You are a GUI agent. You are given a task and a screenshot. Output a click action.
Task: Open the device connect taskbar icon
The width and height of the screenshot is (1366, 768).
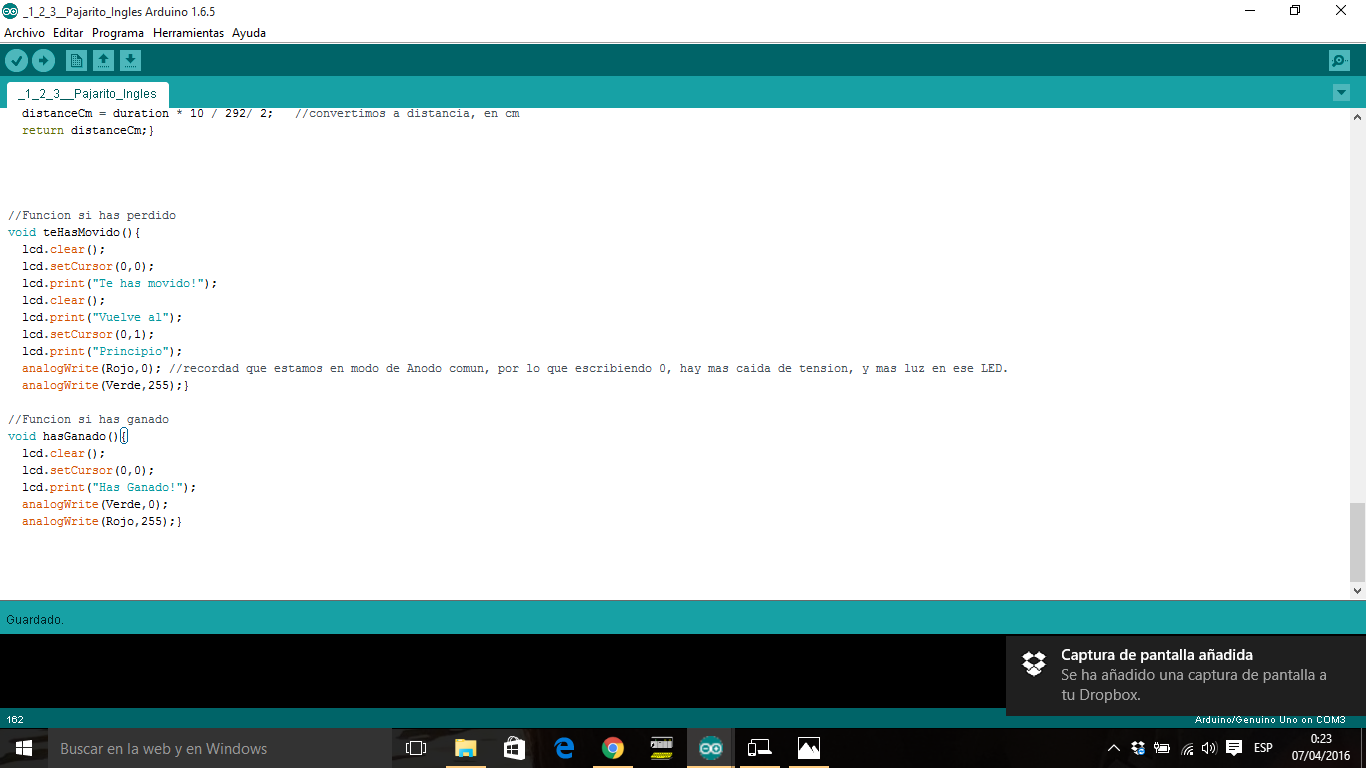tap(760, 748)
